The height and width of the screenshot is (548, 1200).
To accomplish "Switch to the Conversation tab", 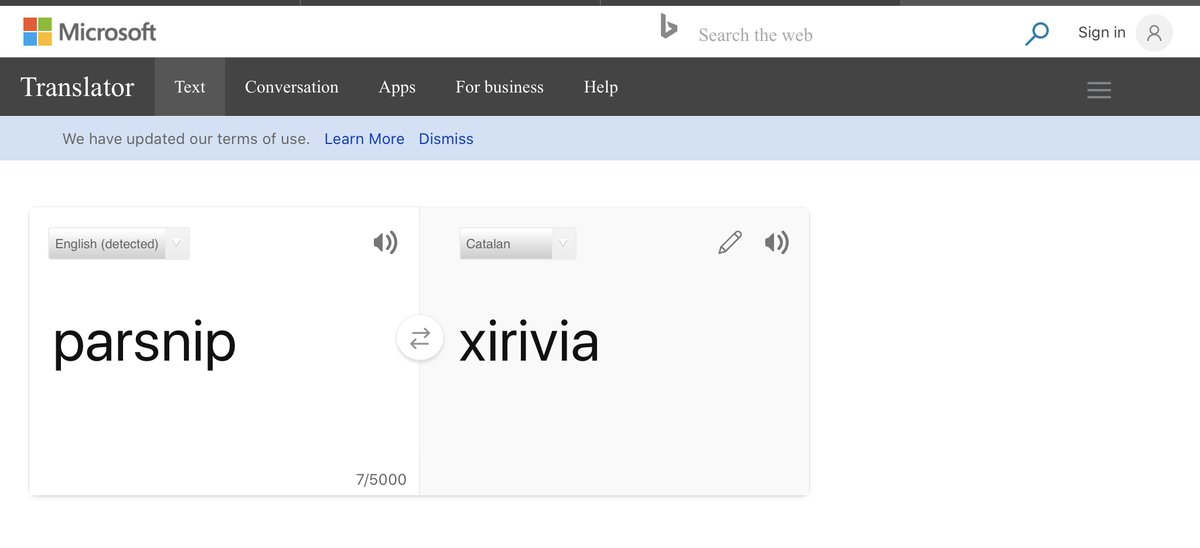I will tap(292, 87).
